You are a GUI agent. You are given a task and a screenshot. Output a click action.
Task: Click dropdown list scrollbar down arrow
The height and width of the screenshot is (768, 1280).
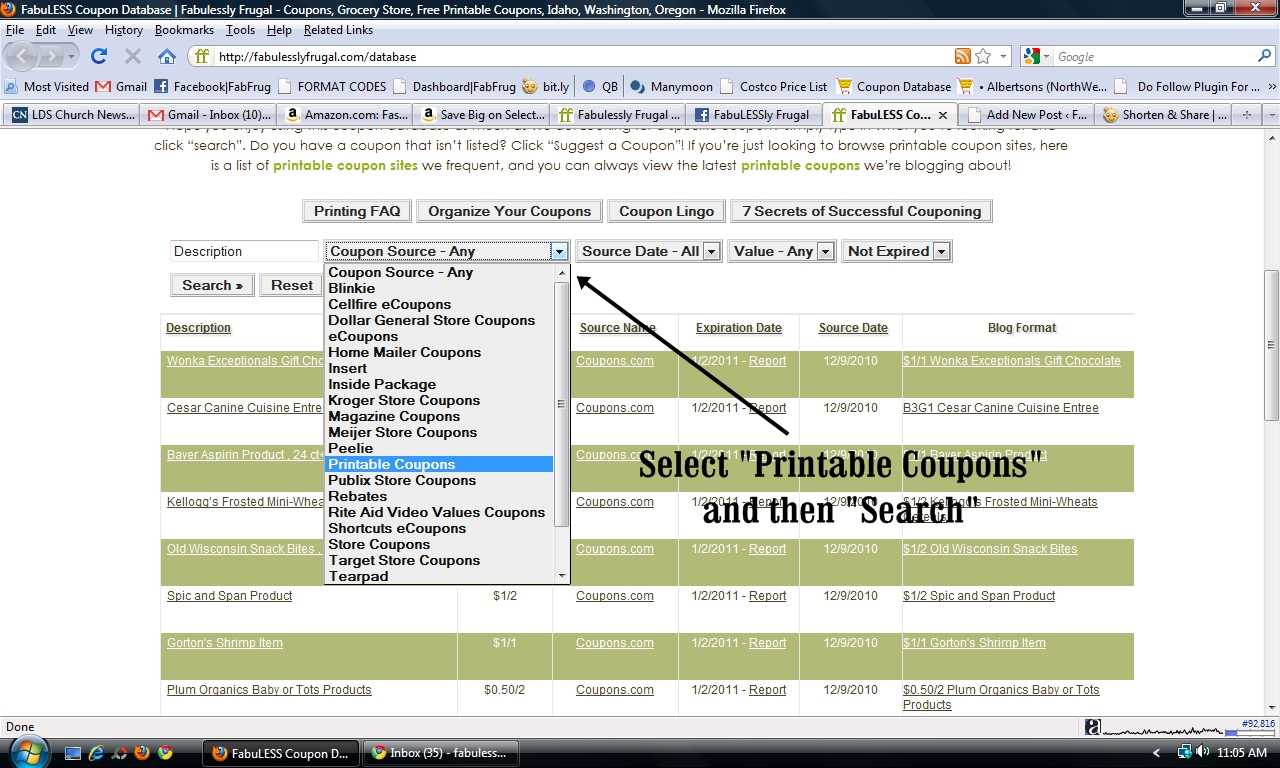(562, 576)
